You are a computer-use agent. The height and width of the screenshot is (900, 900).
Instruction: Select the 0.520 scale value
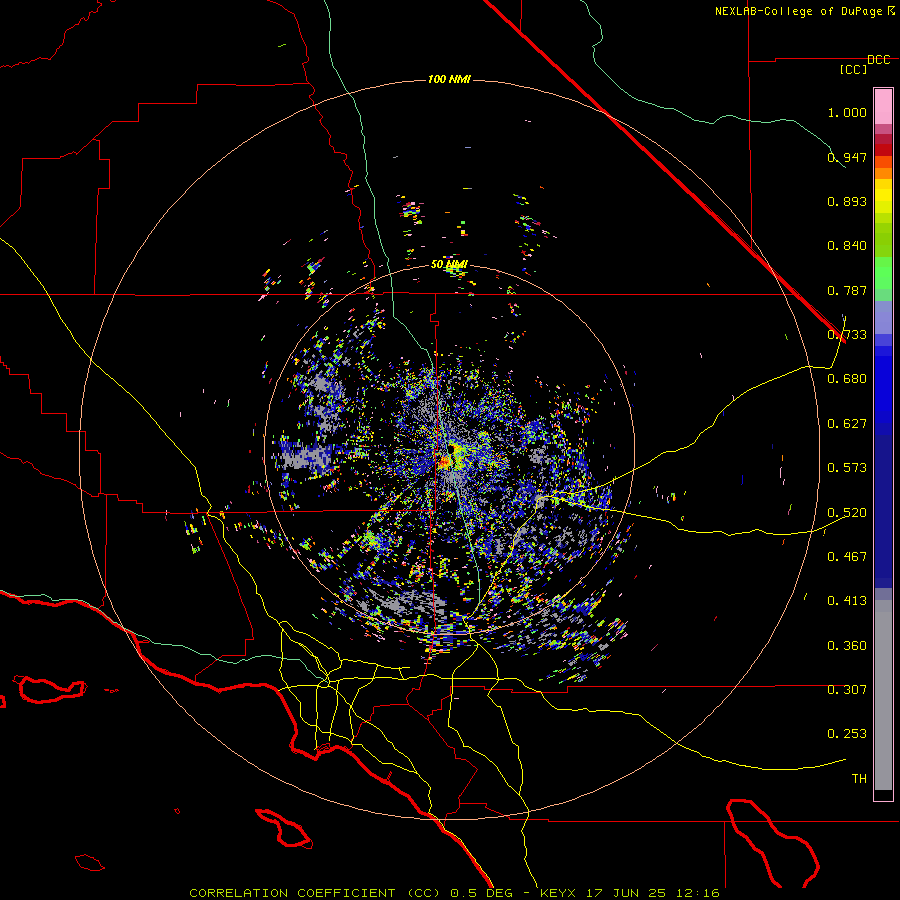pos(847,513)
